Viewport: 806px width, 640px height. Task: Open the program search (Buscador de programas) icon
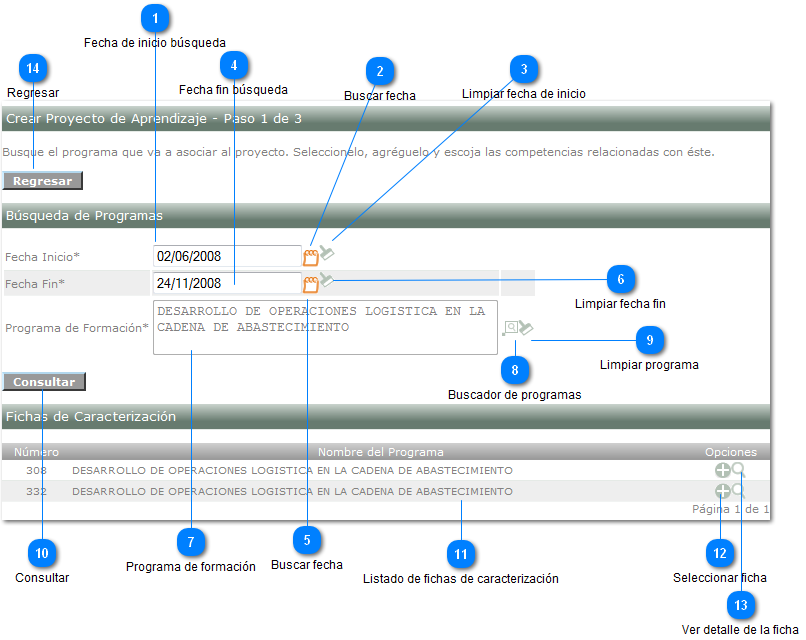510,328
